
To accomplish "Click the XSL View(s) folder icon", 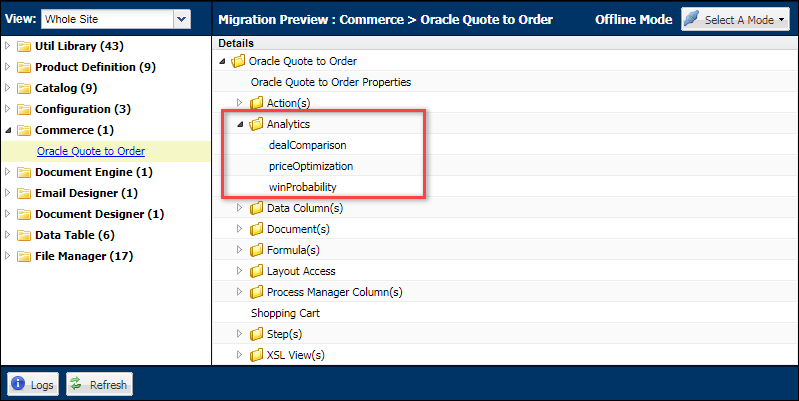I will click(x=256, y=355).
